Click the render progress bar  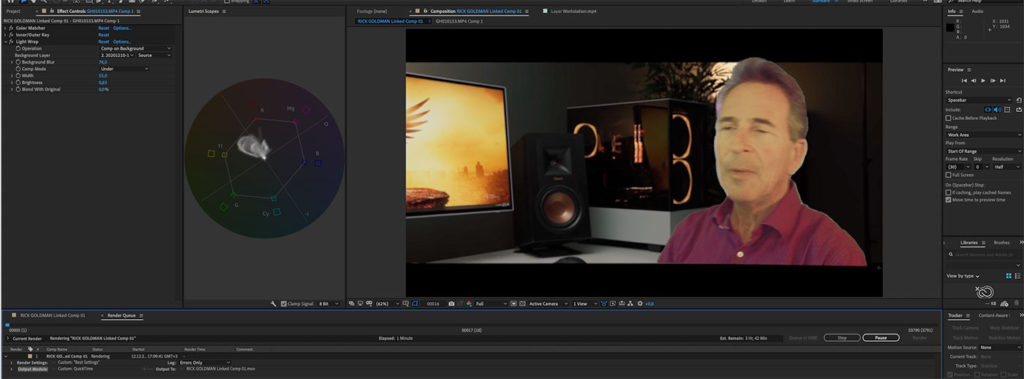click(x=473, y=325)
